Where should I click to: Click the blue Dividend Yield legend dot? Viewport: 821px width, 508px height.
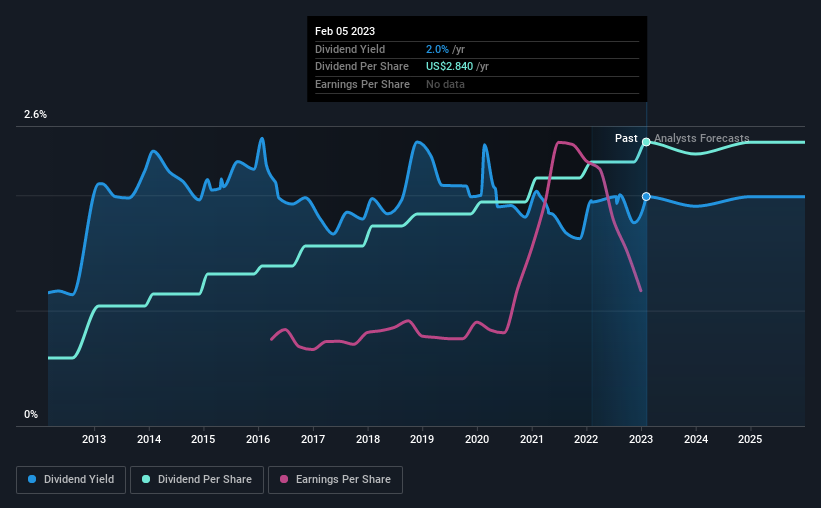point(32,479)
